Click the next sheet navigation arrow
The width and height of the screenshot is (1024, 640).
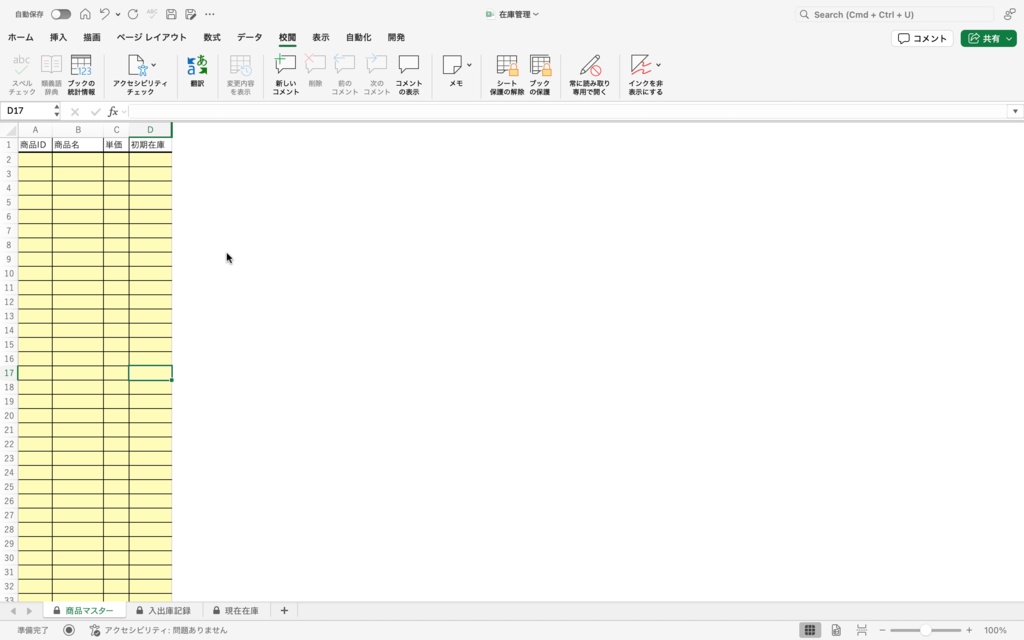[x=29, y=611]
